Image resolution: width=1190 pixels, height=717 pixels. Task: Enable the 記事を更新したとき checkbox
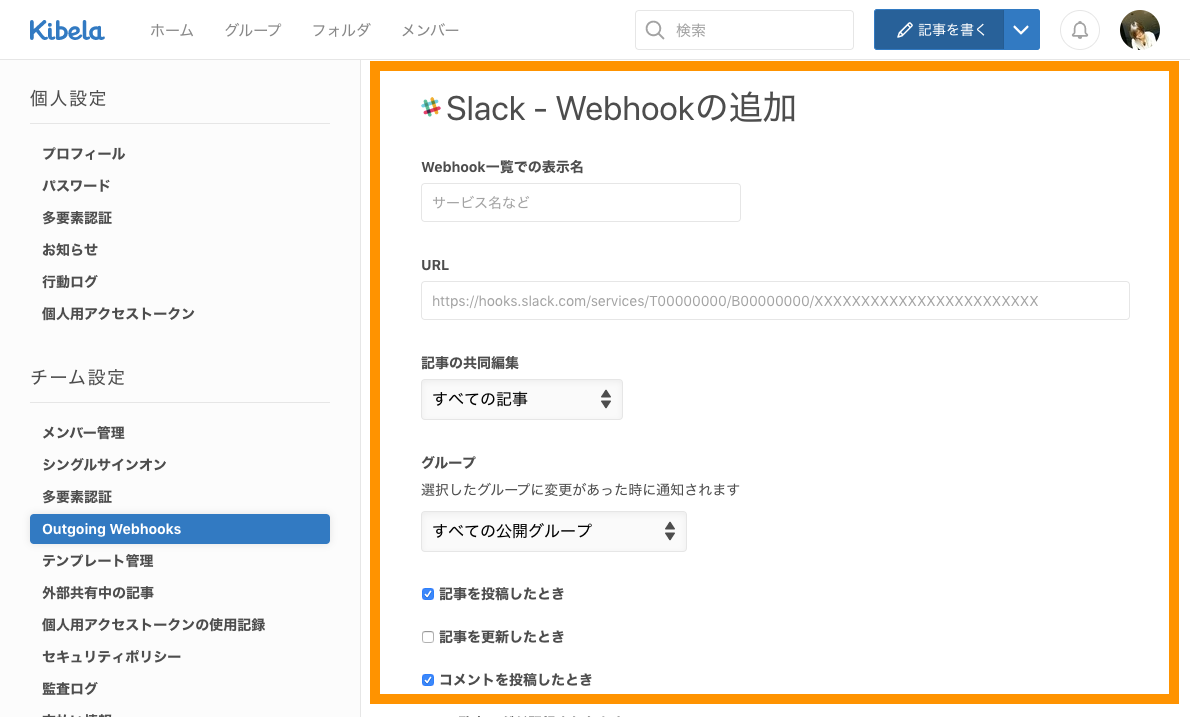point(428,637)
